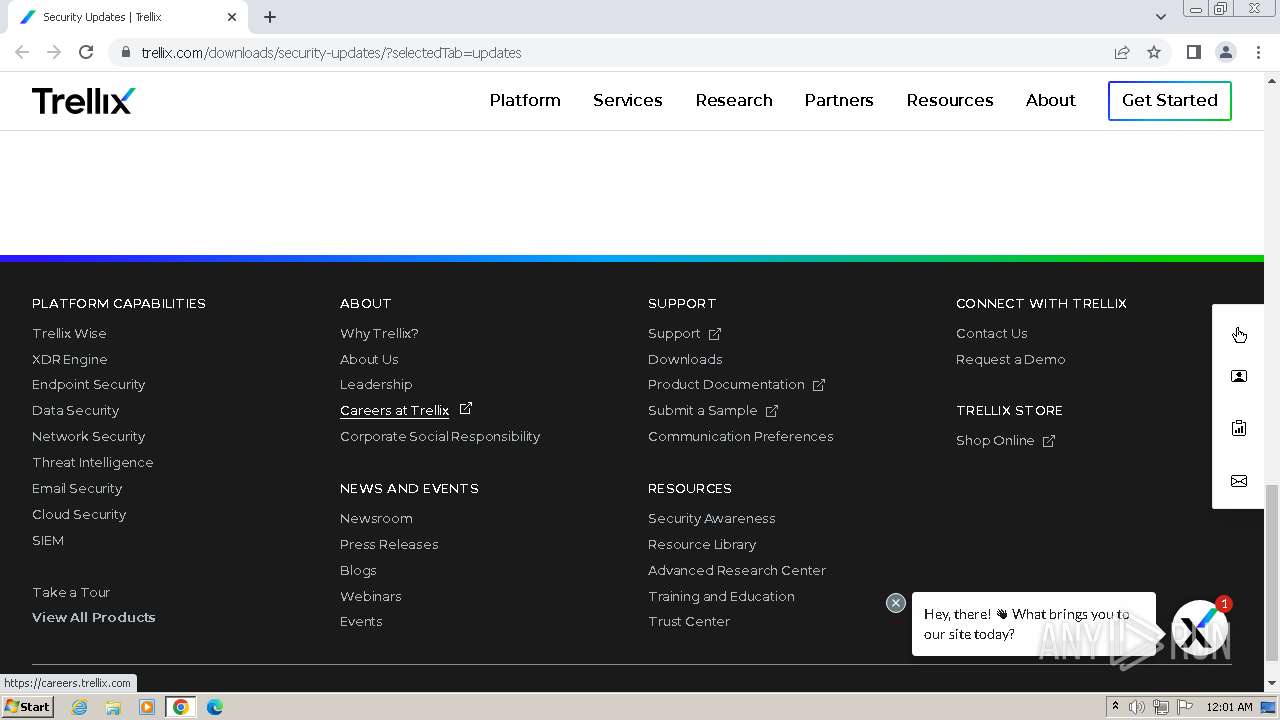Viewport: 1280px width, 720px height.
Task: Bookmark this page with the star icon
Action: (1154, 52)
